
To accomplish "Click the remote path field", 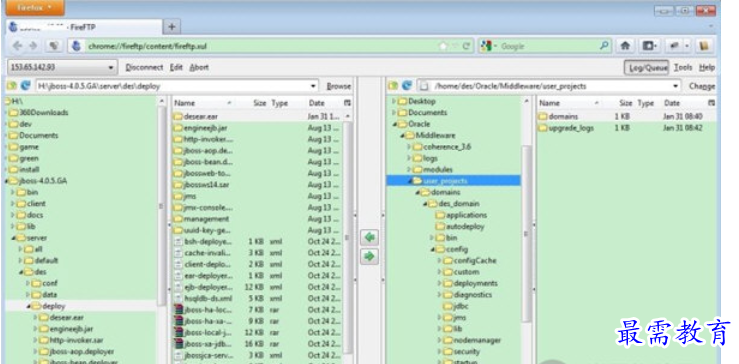I will point(550,86).
